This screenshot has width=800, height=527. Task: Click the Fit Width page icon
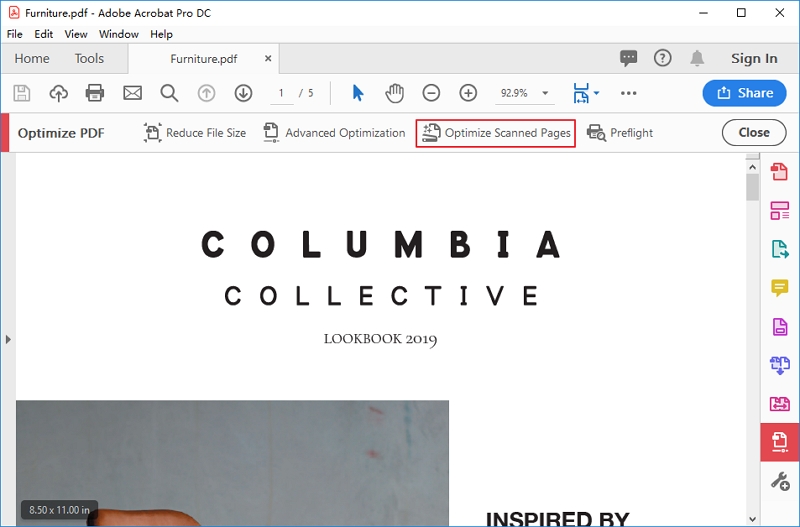pyautogui.click(x=581, y=93)
